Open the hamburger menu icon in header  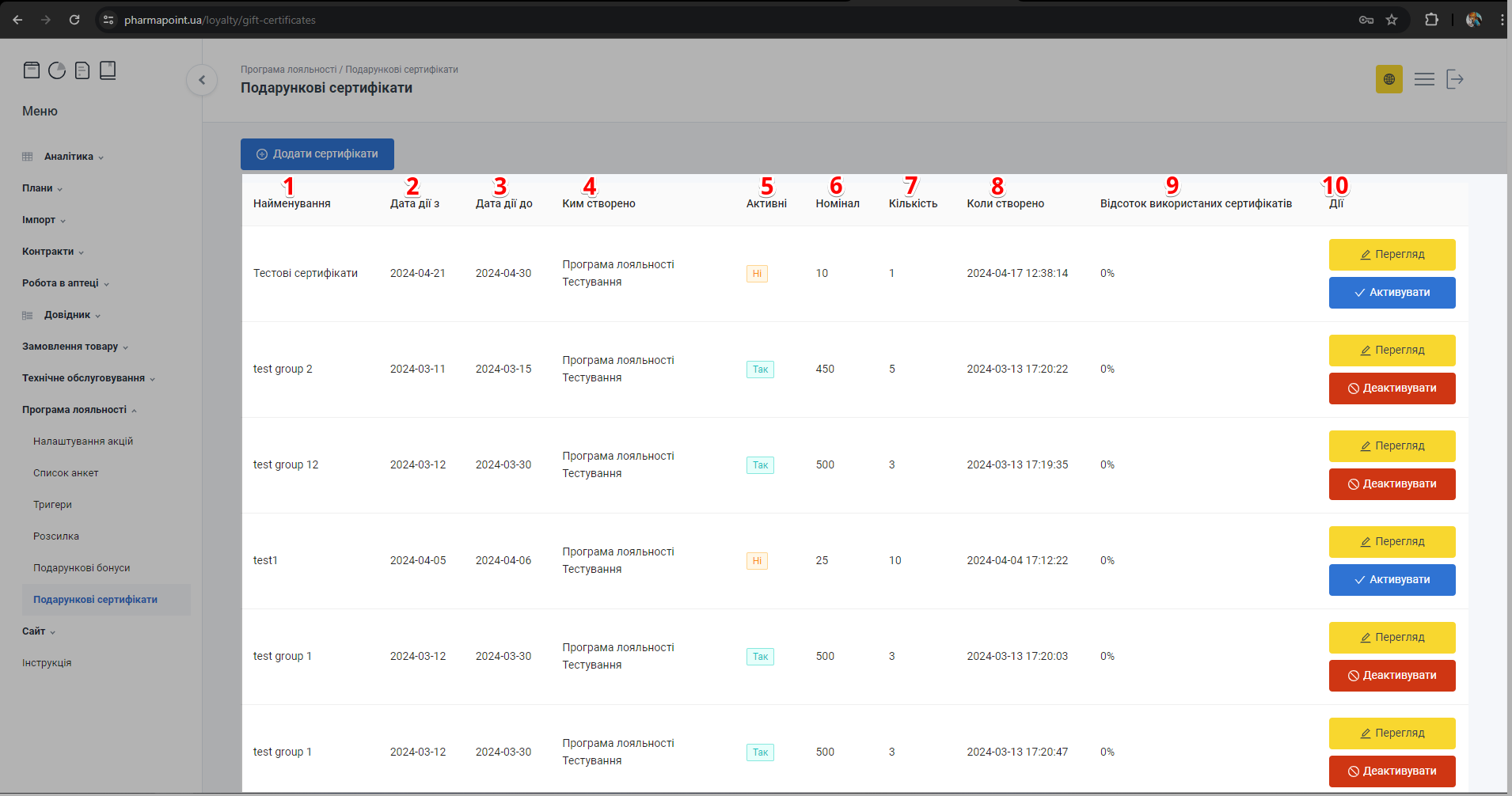pos(1424,79)
